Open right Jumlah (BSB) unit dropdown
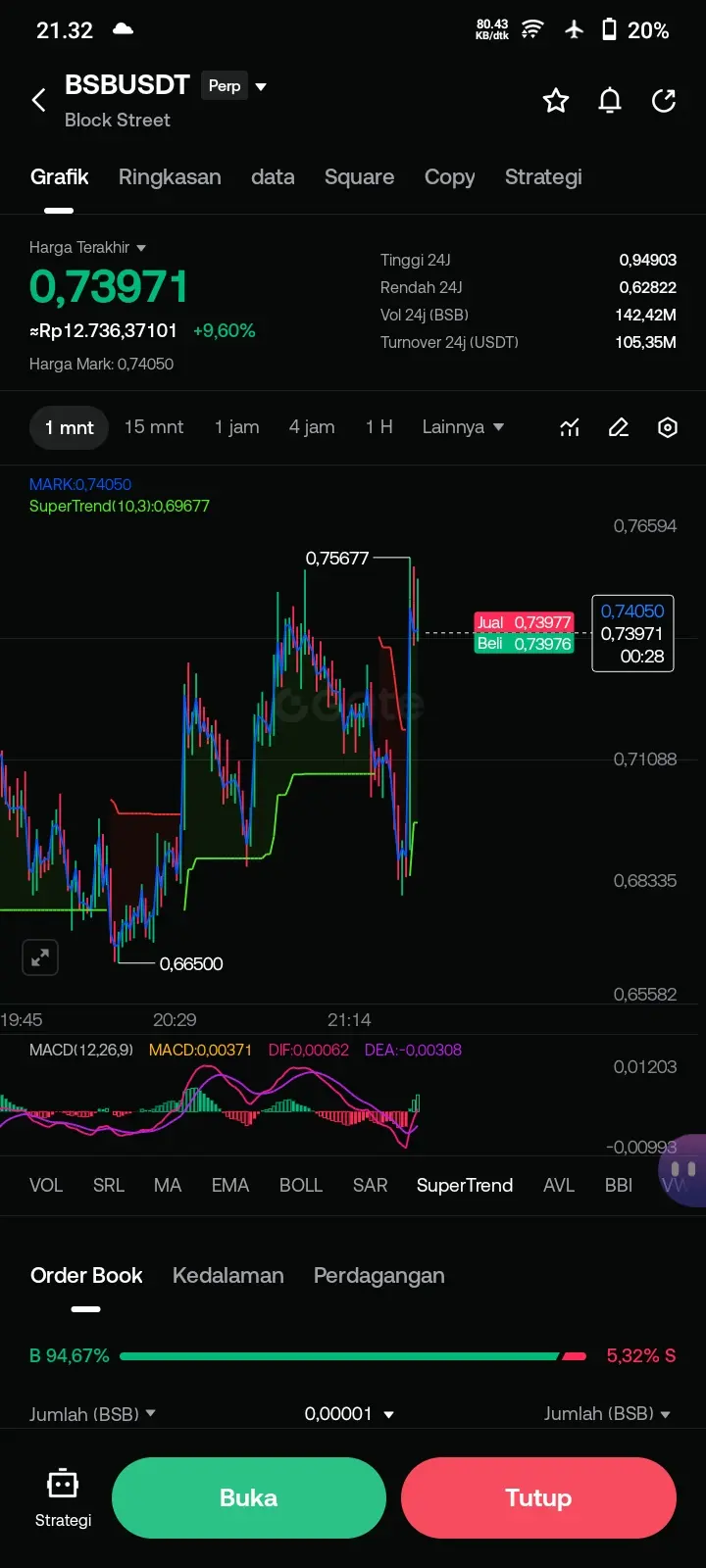This screenshot has height=1568, width=706. pyautogui.click(x=666, y=1414)
